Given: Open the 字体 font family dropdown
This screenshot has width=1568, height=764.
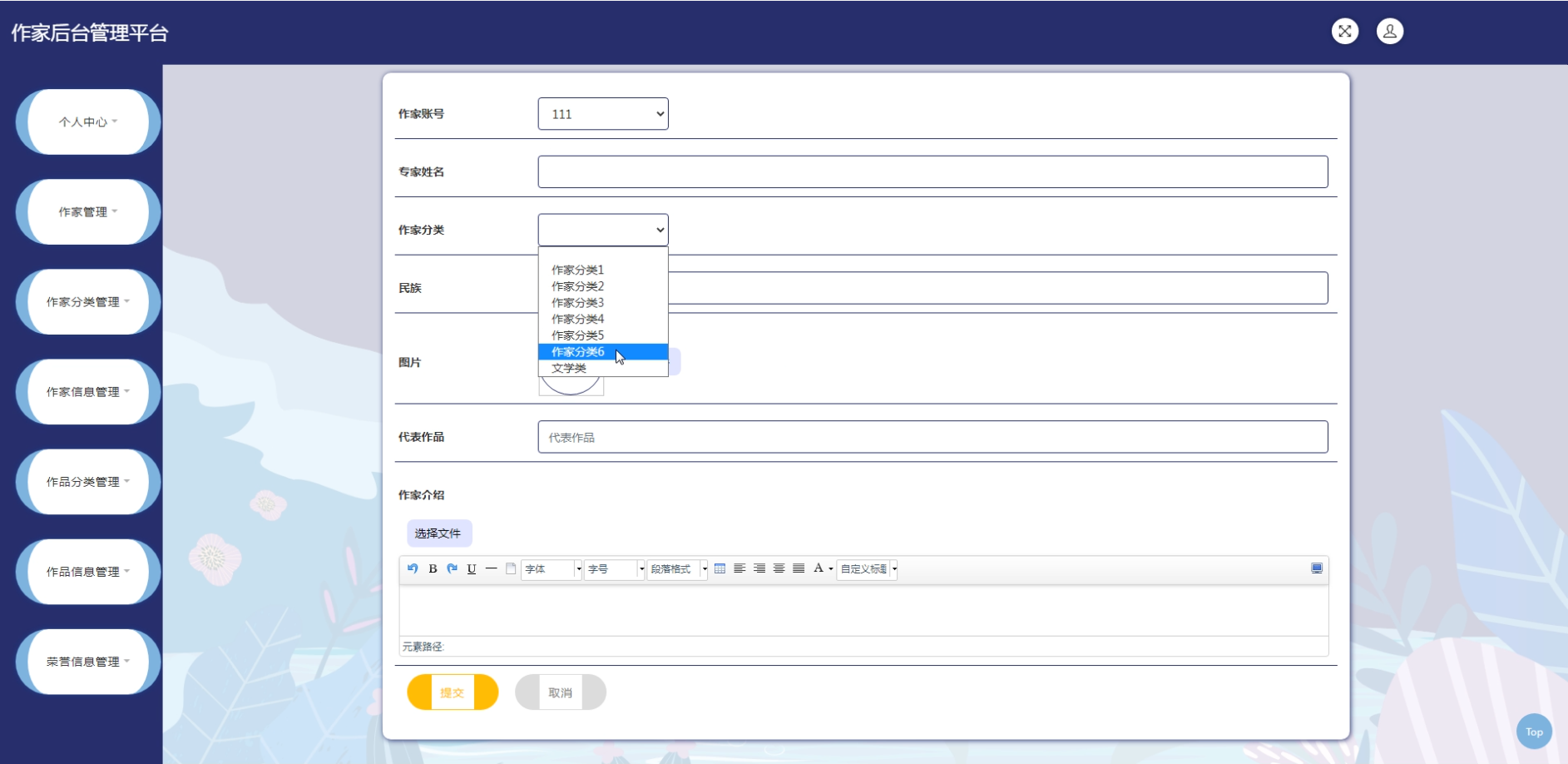Looking at the screenshot, I should pos(552,569).
